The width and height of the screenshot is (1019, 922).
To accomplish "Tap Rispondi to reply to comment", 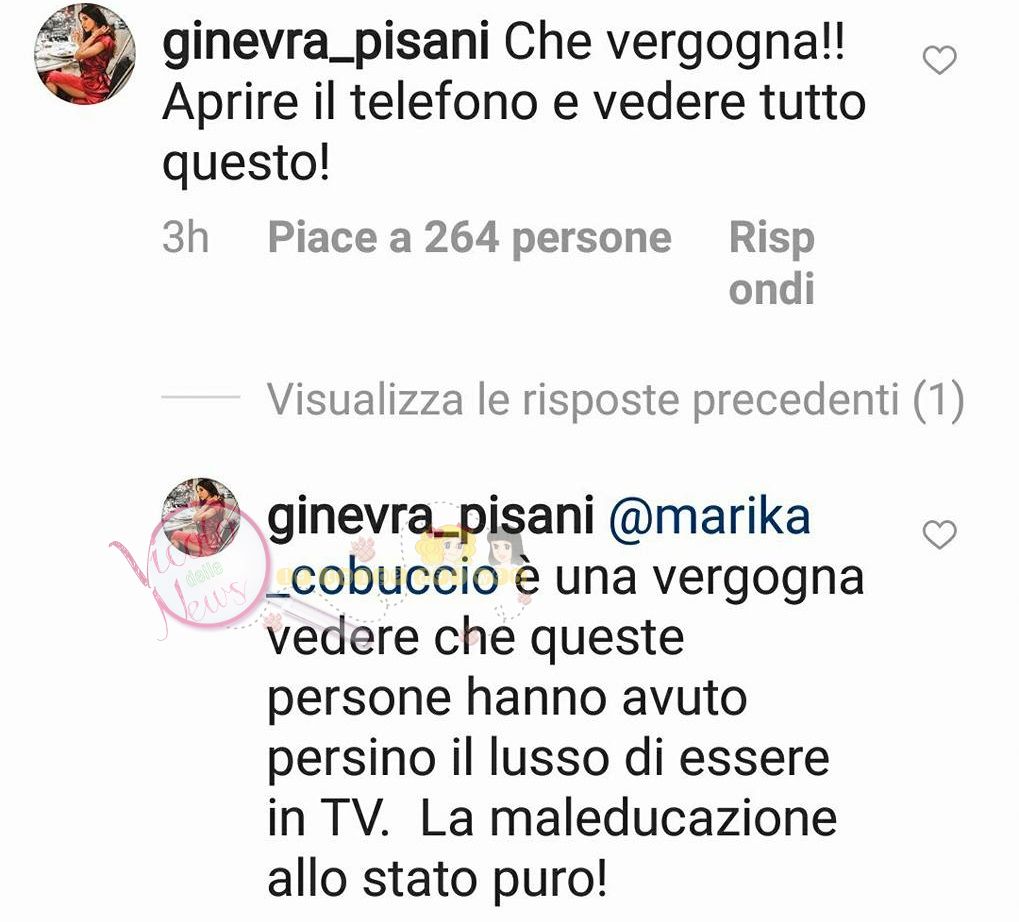I will (772, 263).
